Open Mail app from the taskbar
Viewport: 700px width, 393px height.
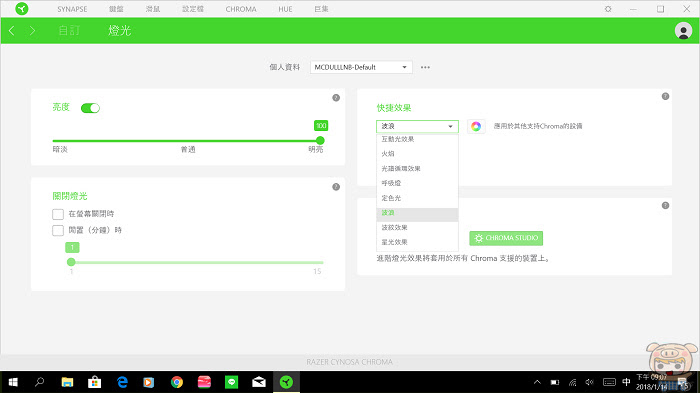coord(259,382)
